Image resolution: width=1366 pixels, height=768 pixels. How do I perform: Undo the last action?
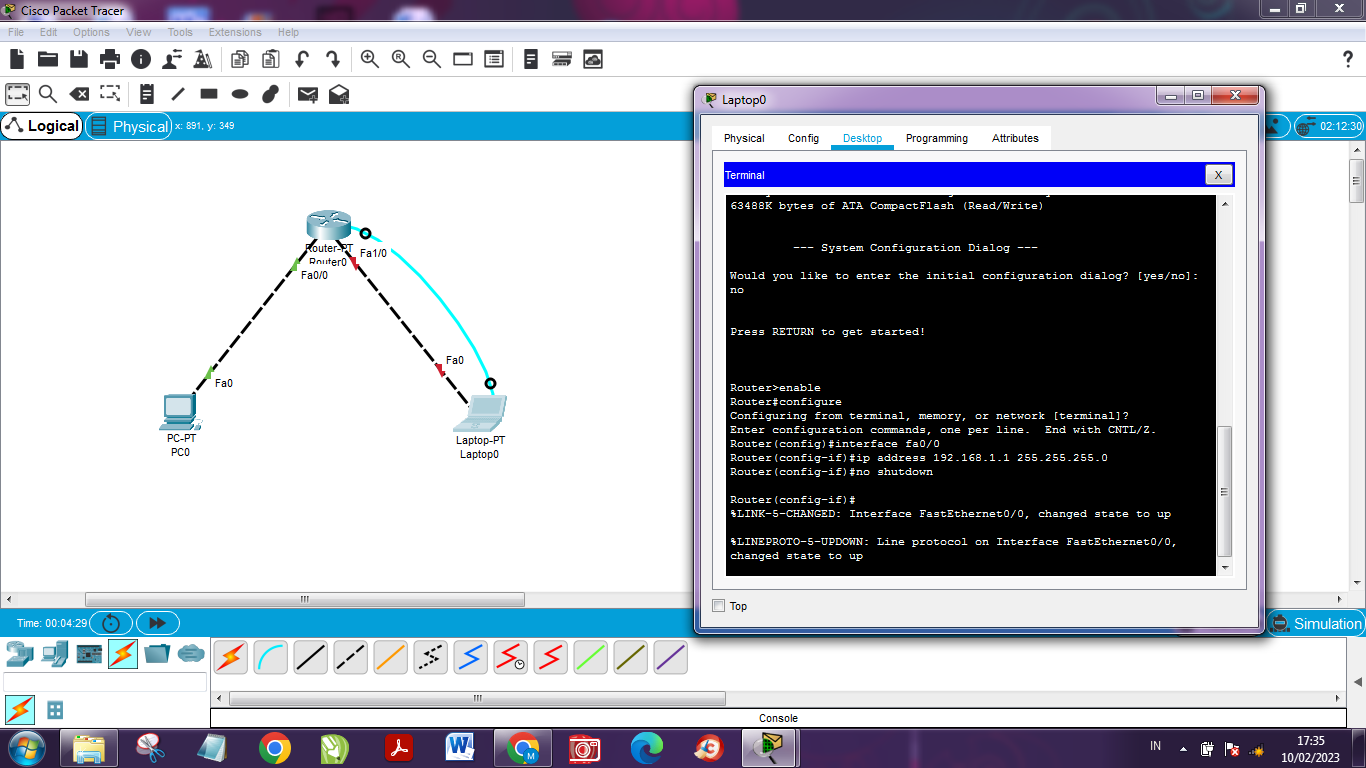tap(302, 59)
